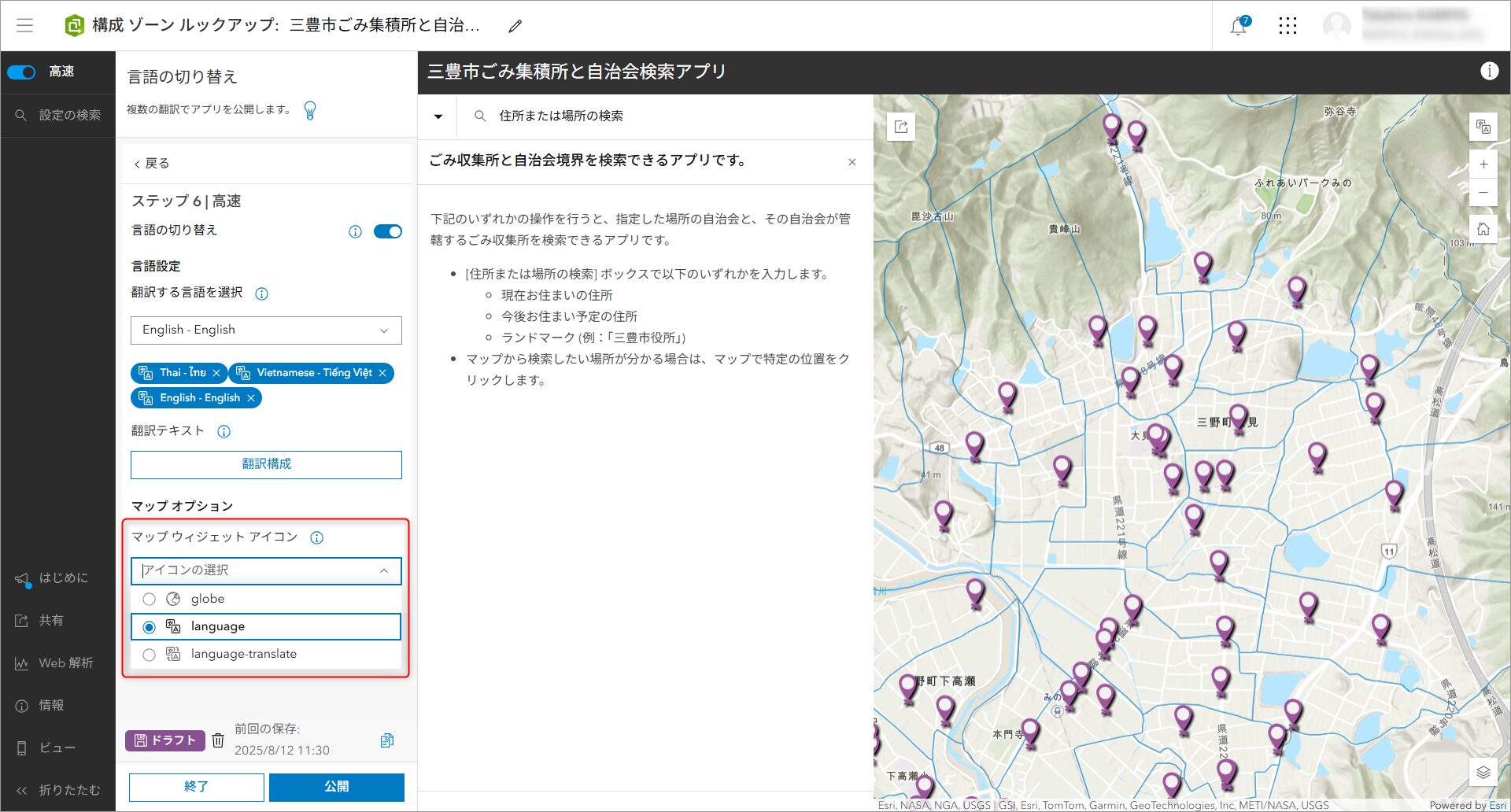Open the notifications bell
1511x812 pixels.
[x=1239, y=26]
